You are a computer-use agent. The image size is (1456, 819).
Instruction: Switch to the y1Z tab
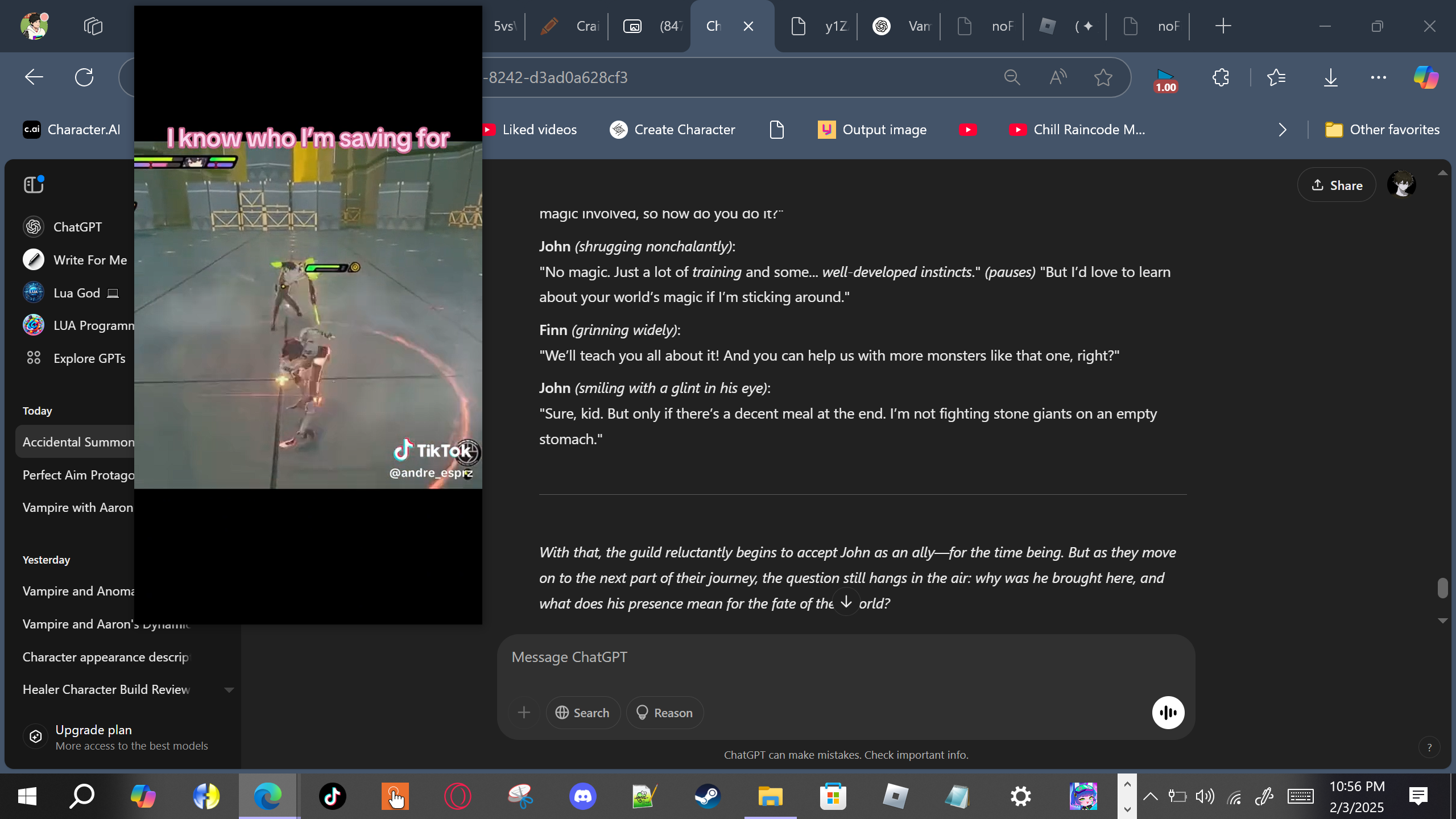(x=817, y=26)
